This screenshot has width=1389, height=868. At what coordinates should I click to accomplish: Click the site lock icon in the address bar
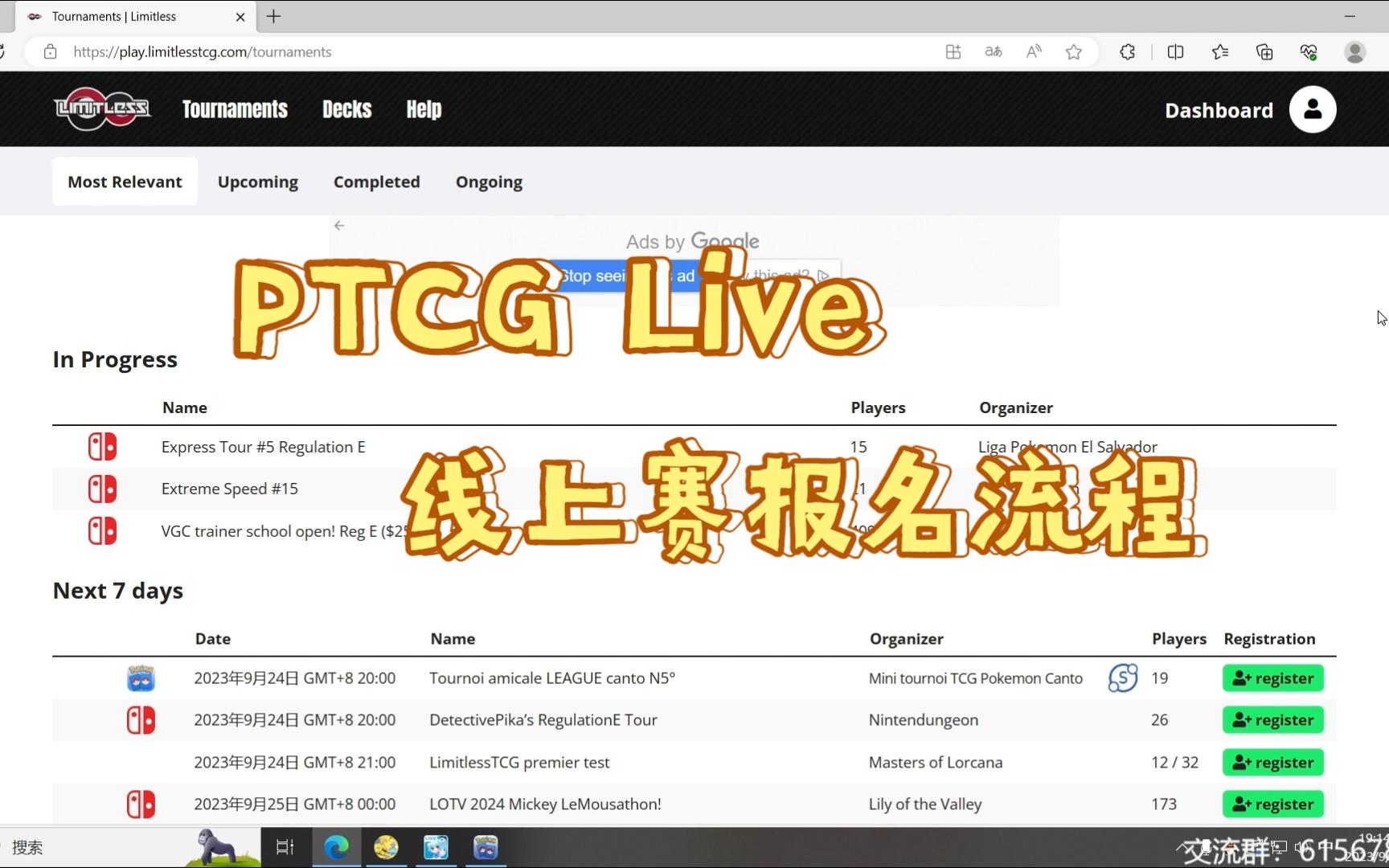(51, 52)
